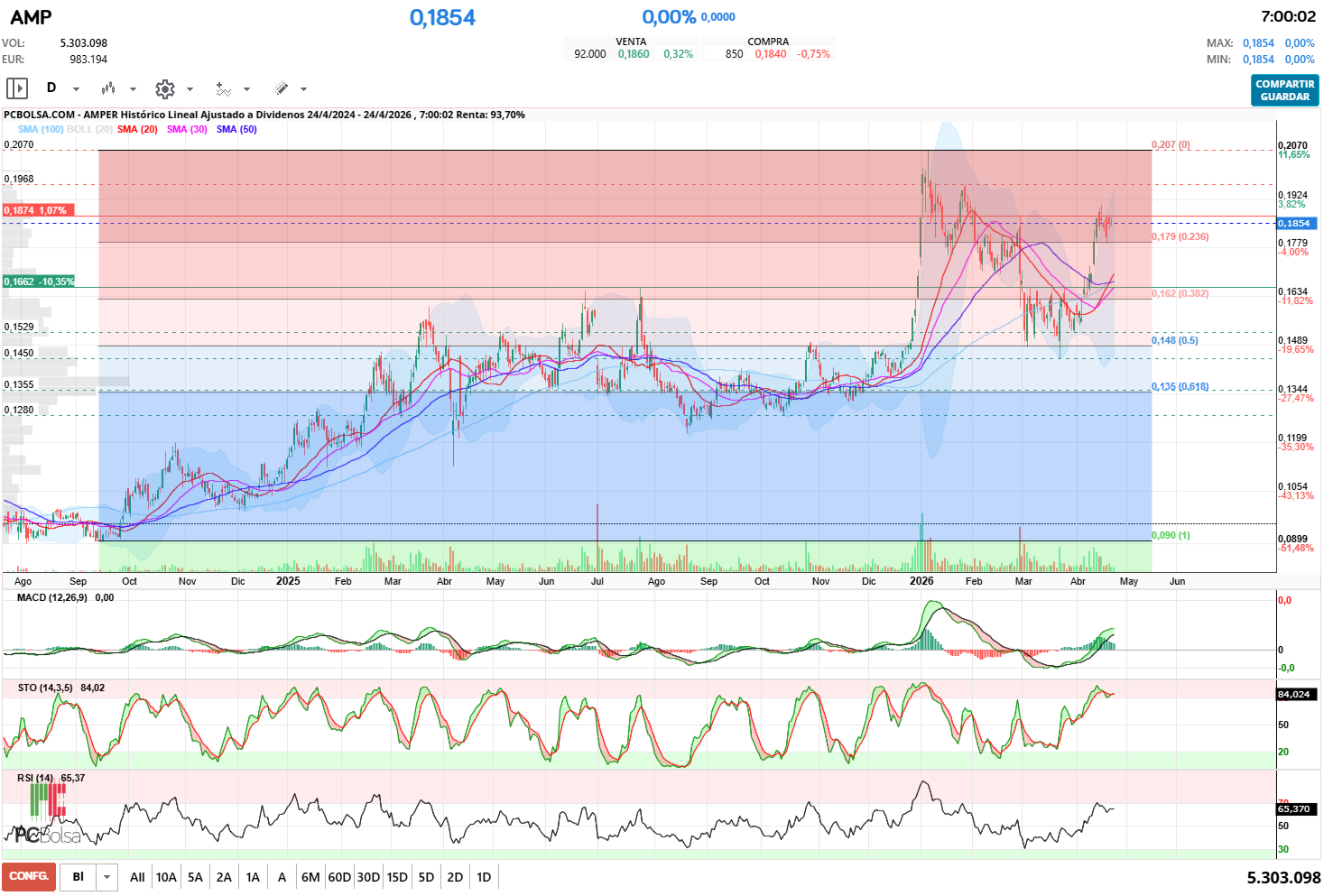Toggle the SMA (100) indicator label

41,129
